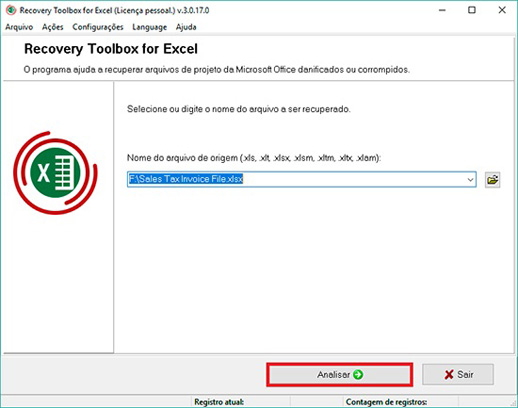Expand the source file name dropdown arrow
Viewport: 518px width, 408px height.
coord(470,180)
